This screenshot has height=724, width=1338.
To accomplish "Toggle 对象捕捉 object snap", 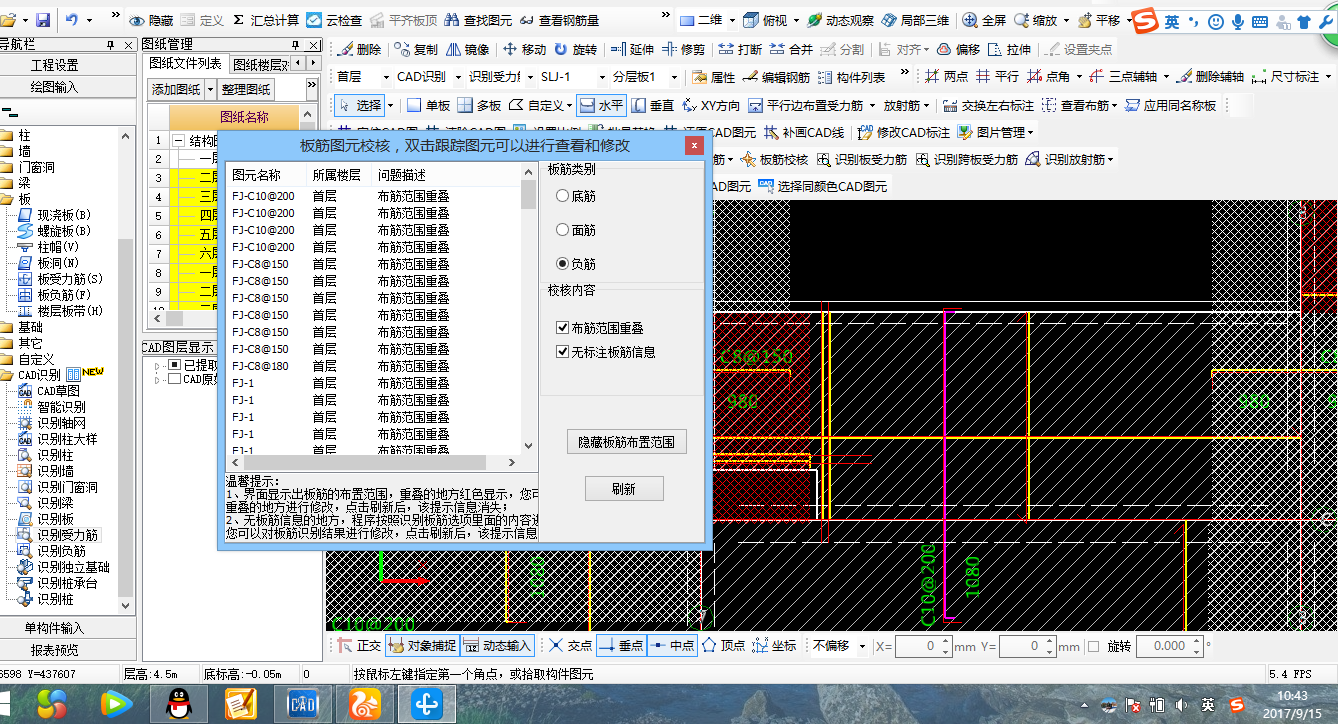I will pos(421,646).
